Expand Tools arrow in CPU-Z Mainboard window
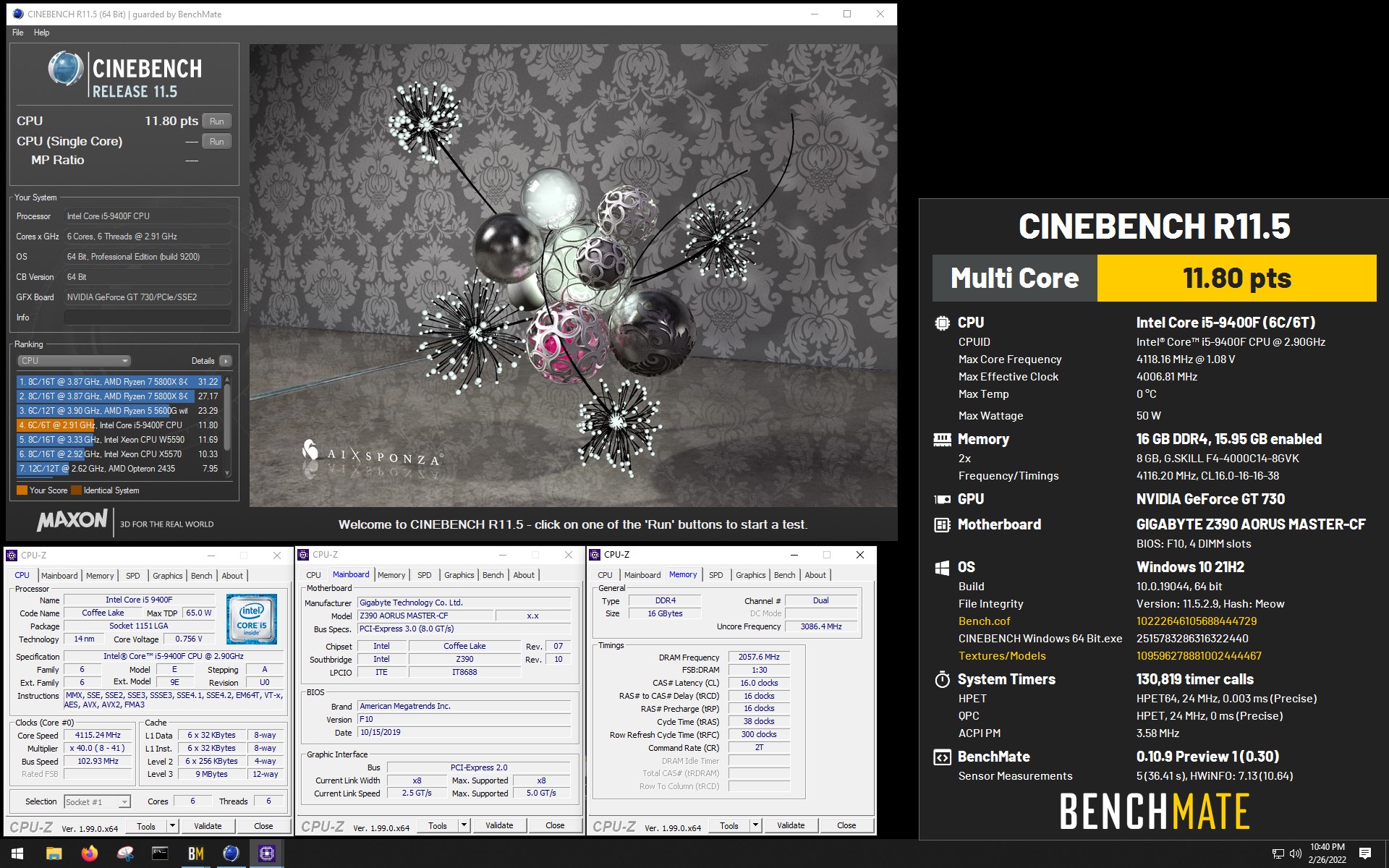This screenshot has height=868, width=1389. [464, 825]
